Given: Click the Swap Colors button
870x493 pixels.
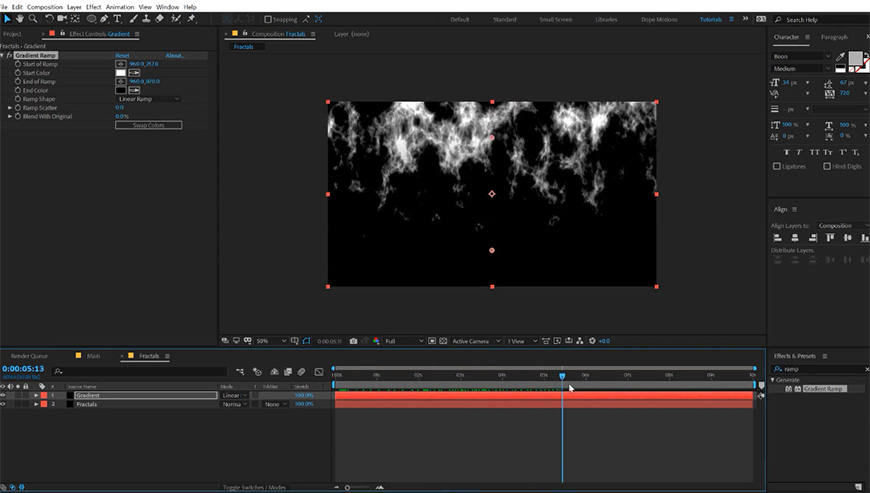Looking at the screenshot, I should pyautogui.click(x=148, y=125).
